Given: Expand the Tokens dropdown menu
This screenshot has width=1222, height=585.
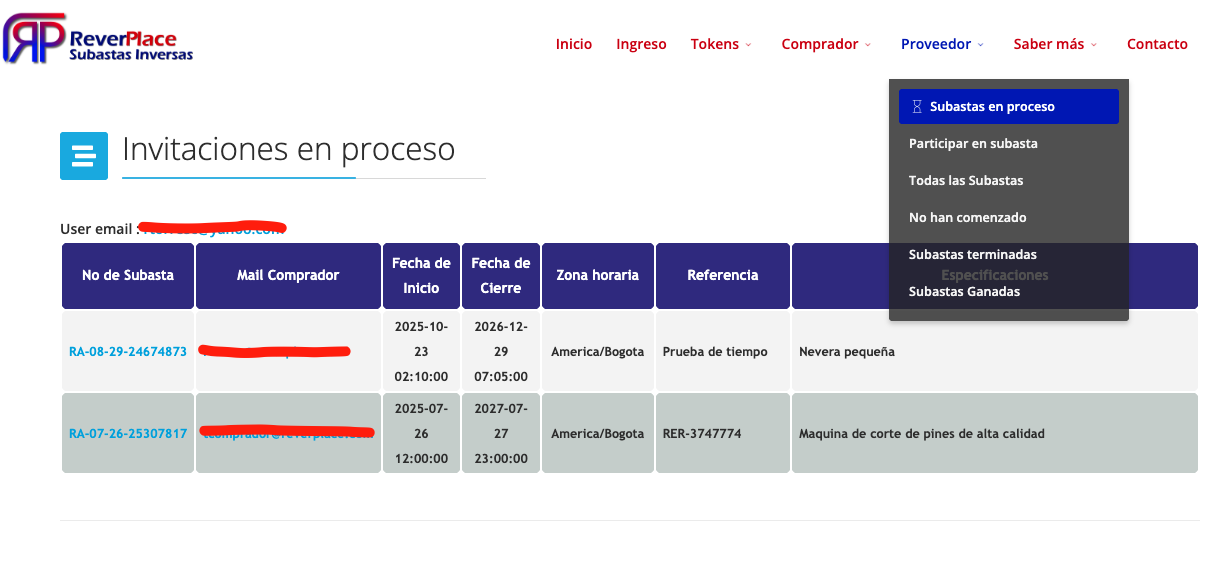Looking at the screenshot, I should pos(720,44).
